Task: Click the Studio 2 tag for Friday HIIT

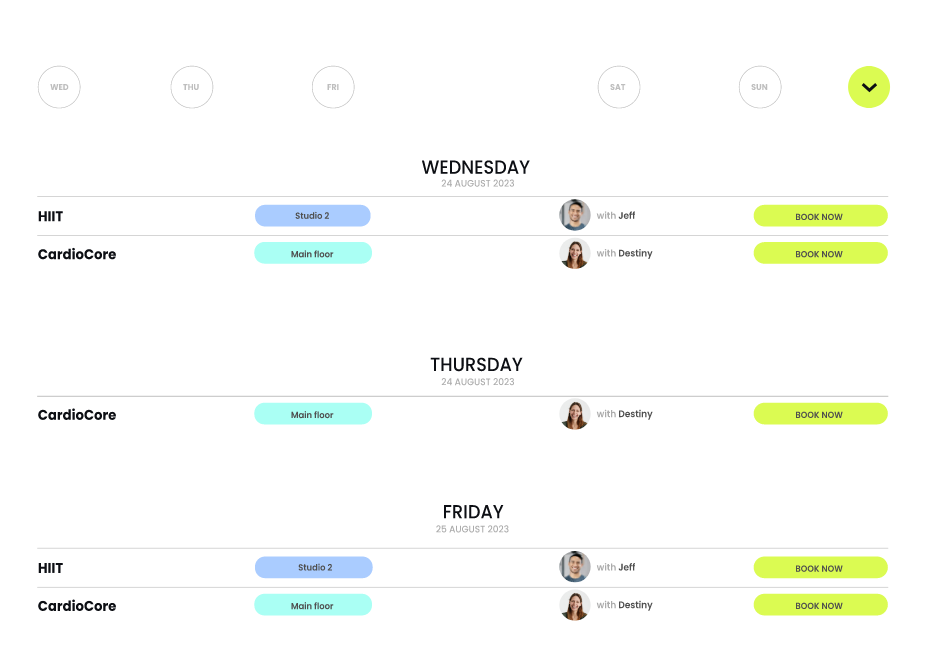Action: 314,568
